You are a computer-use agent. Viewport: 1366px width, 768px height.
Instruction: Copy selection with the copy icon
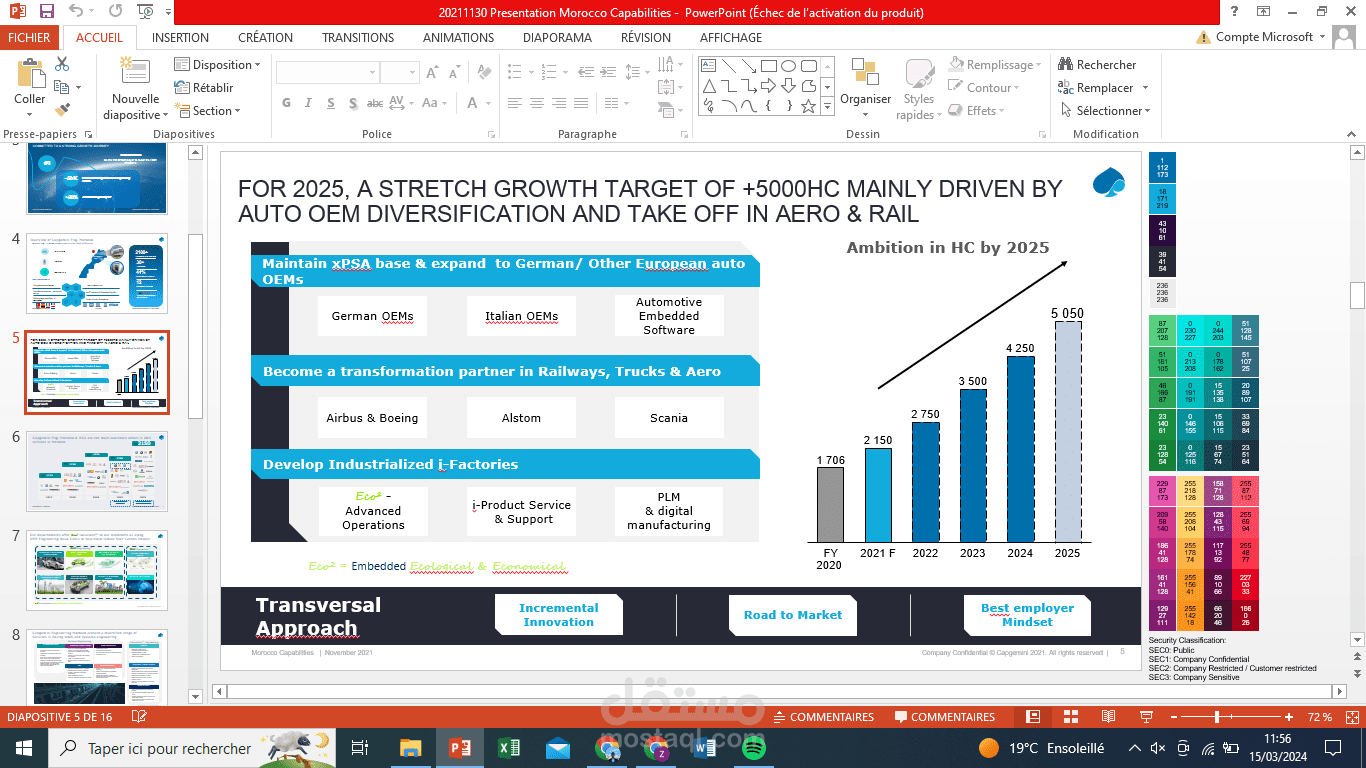click(62, 87)
